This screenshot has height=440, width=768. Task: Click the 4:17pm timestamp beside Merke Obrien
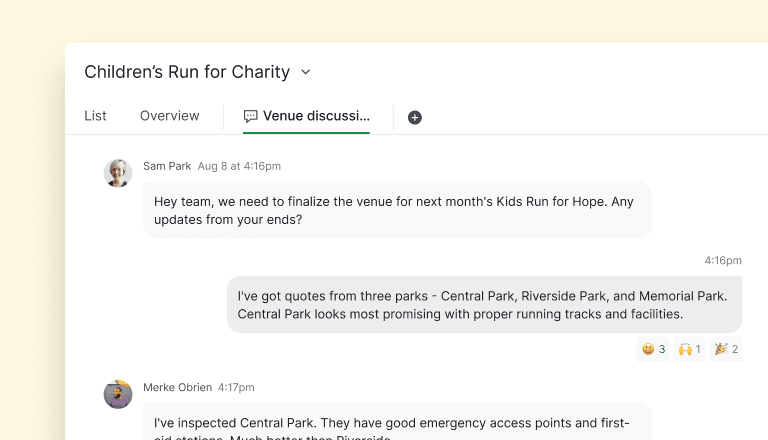pyautogui.click(x=236, y=387)
